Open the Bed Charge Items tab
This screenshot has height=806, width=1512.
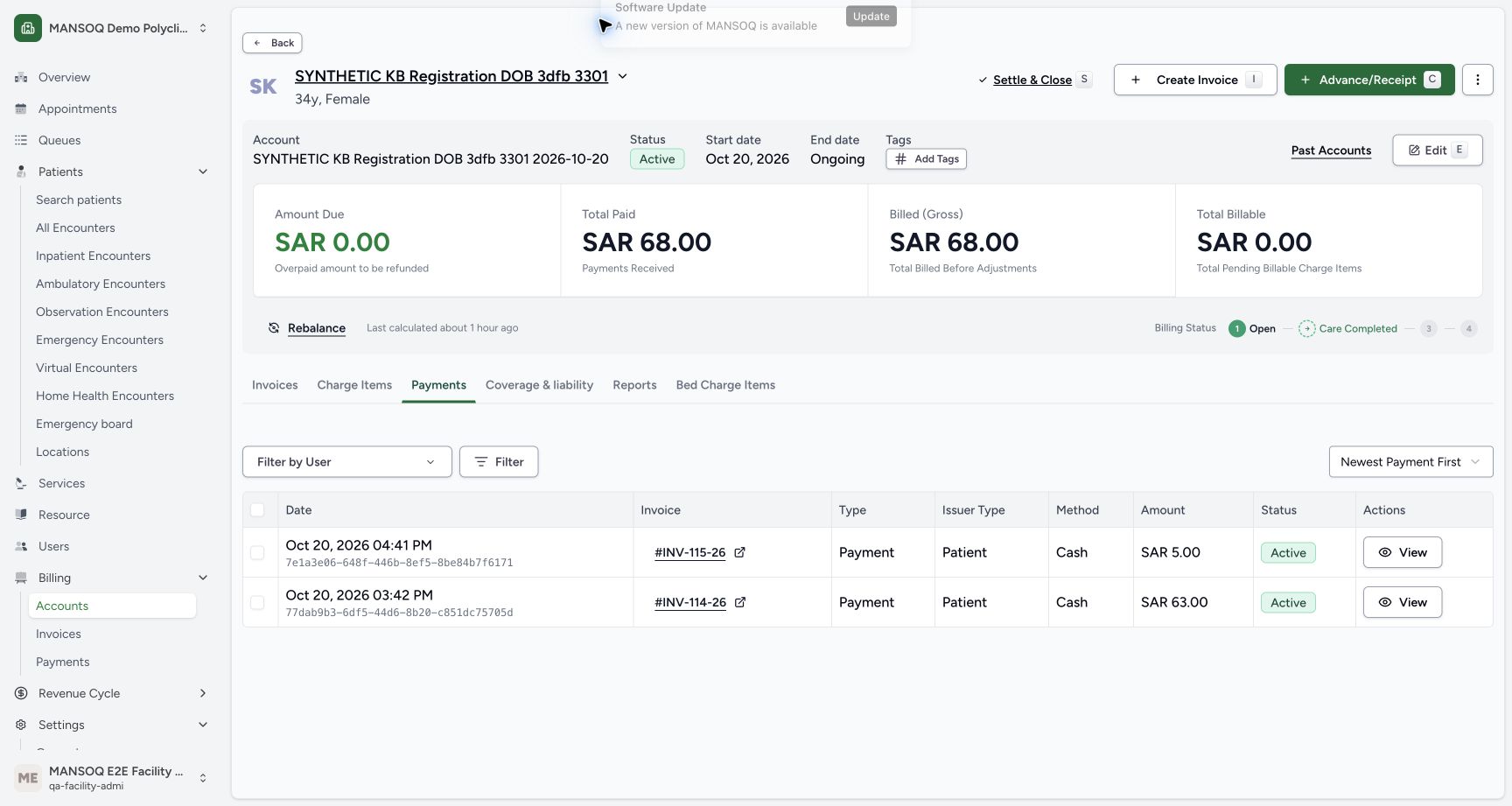tap(725, 385)
